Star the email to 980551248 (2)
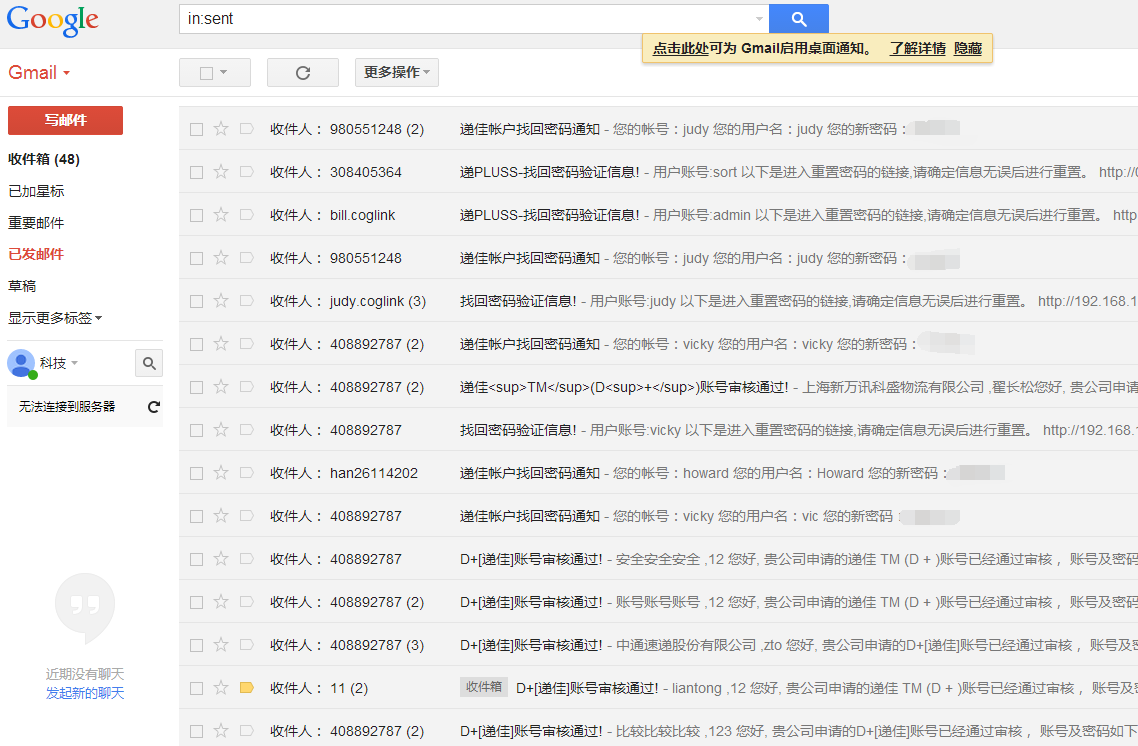Screen dimensions: 1138x746 click(x=221, y=129)
